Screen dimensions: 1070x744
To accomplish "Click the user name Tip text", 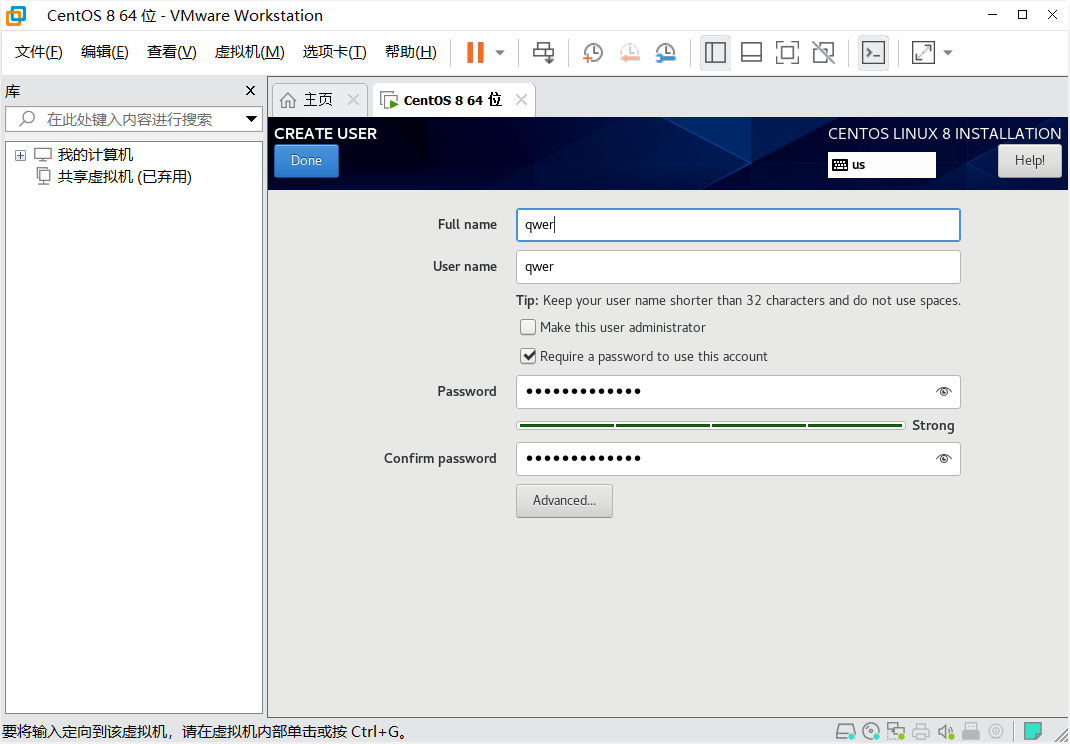I will 738,300.
